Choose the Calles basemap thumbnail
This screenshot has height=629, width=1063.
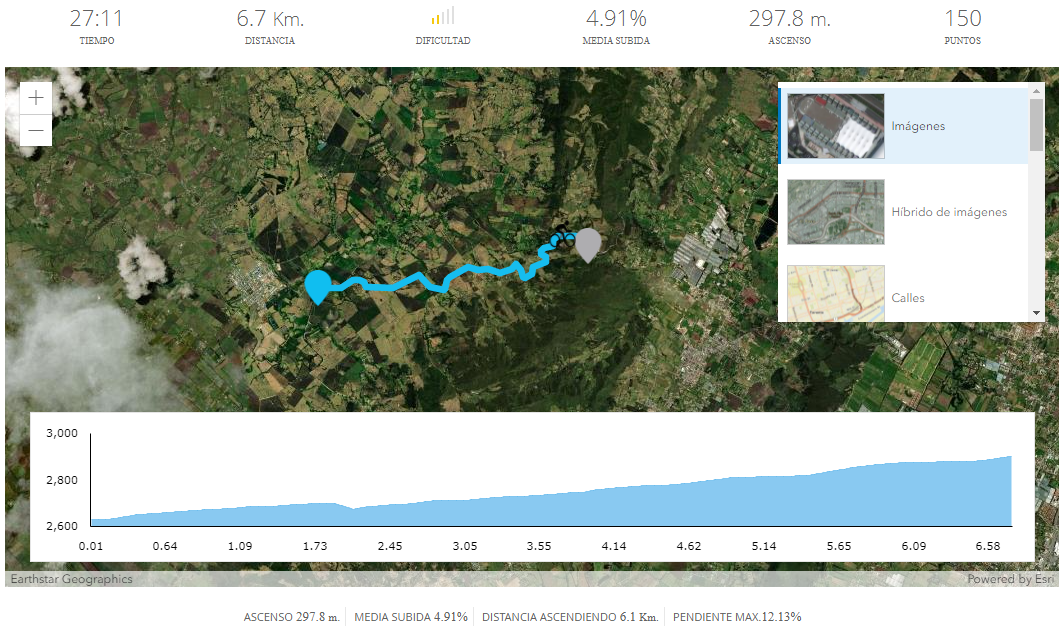click(x=836, y=293)
